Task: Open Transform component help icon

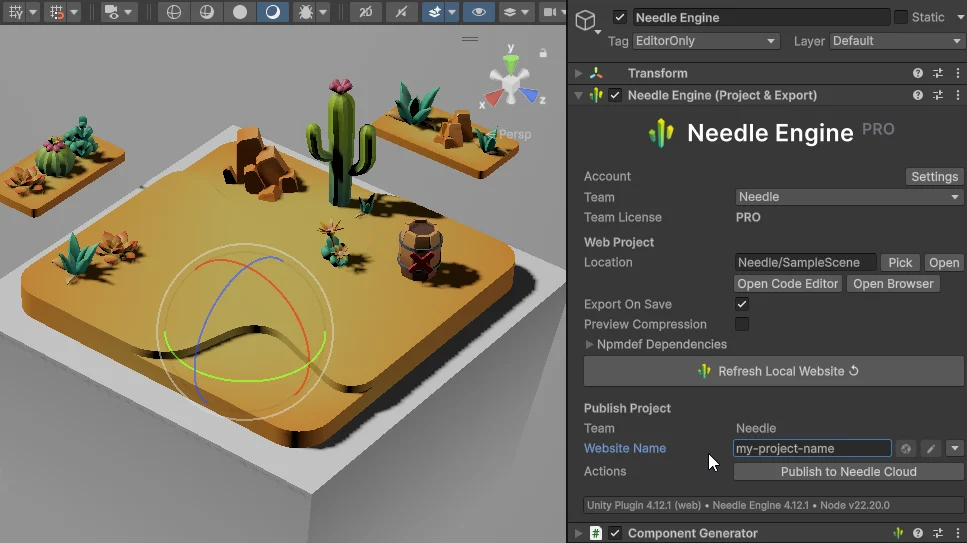Action: [x=918, y=73]
